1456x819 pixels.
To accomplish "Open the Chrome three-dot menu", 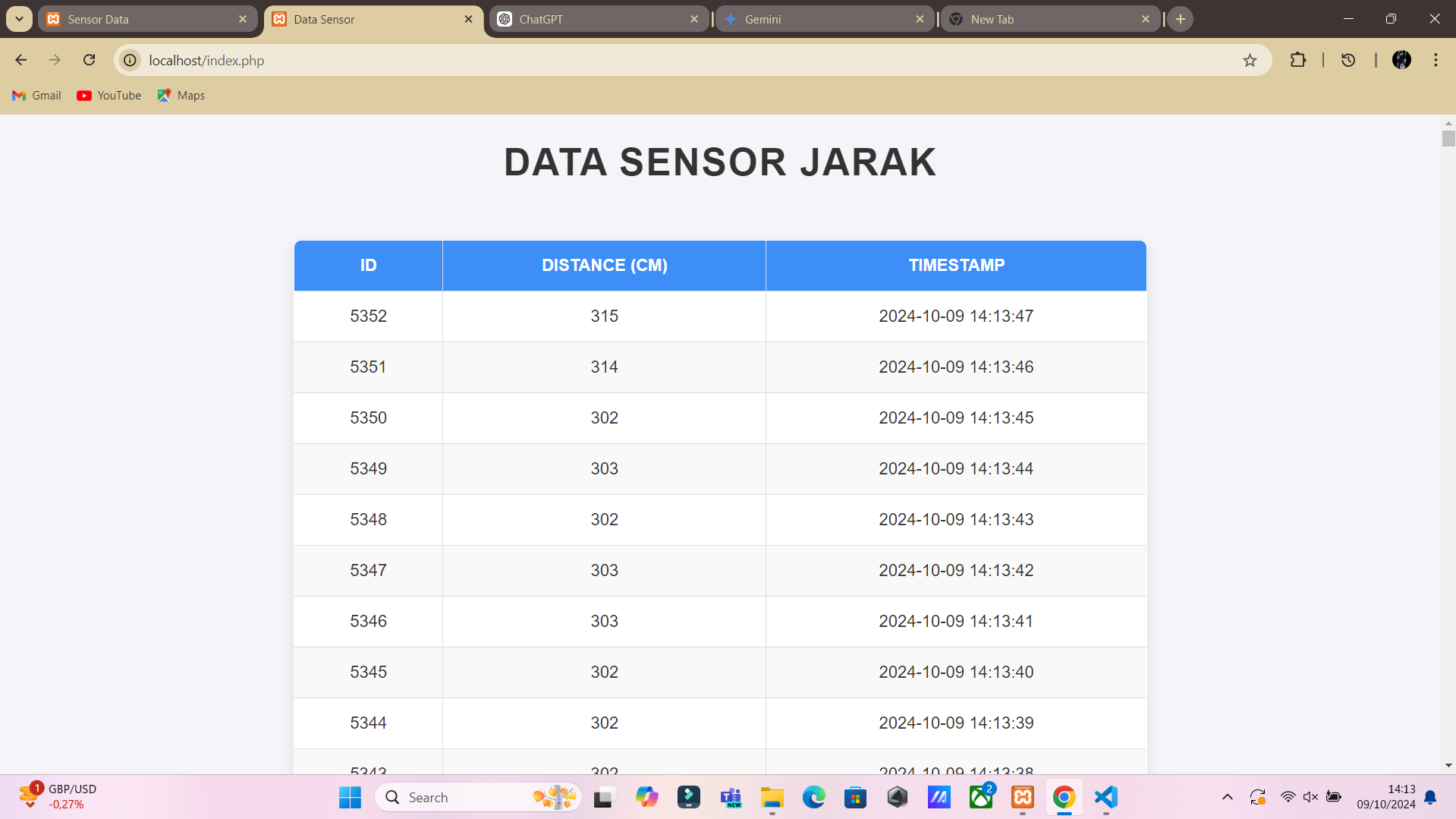I will click(1435, 60).
